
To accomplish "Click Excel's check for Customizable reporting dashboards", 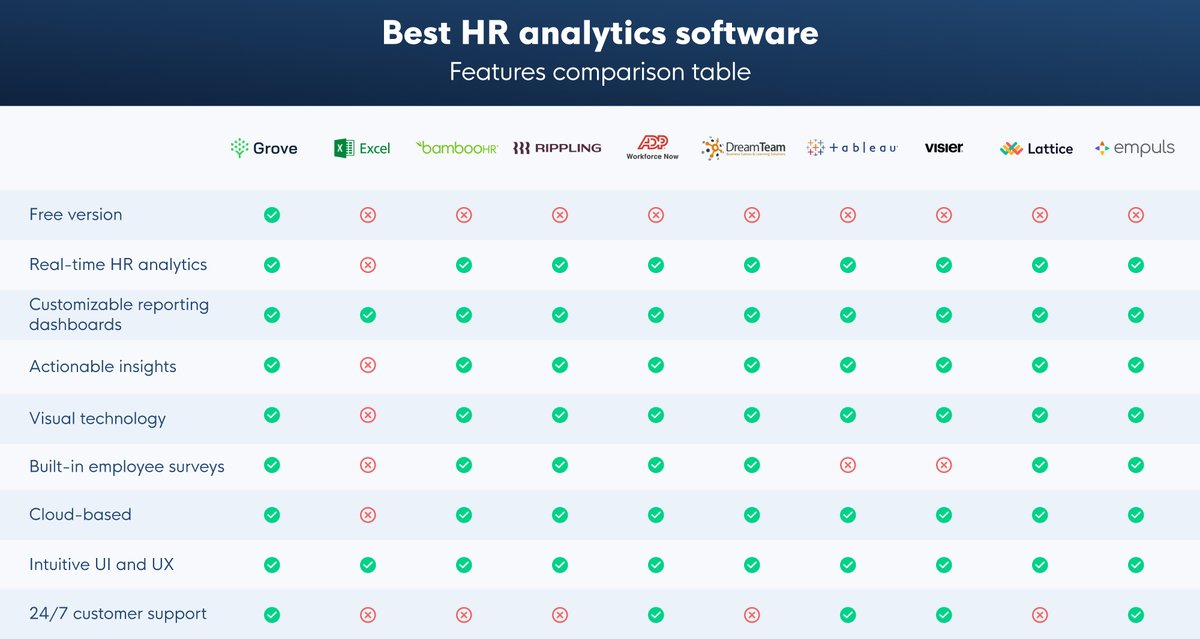I will click(368, 315).
